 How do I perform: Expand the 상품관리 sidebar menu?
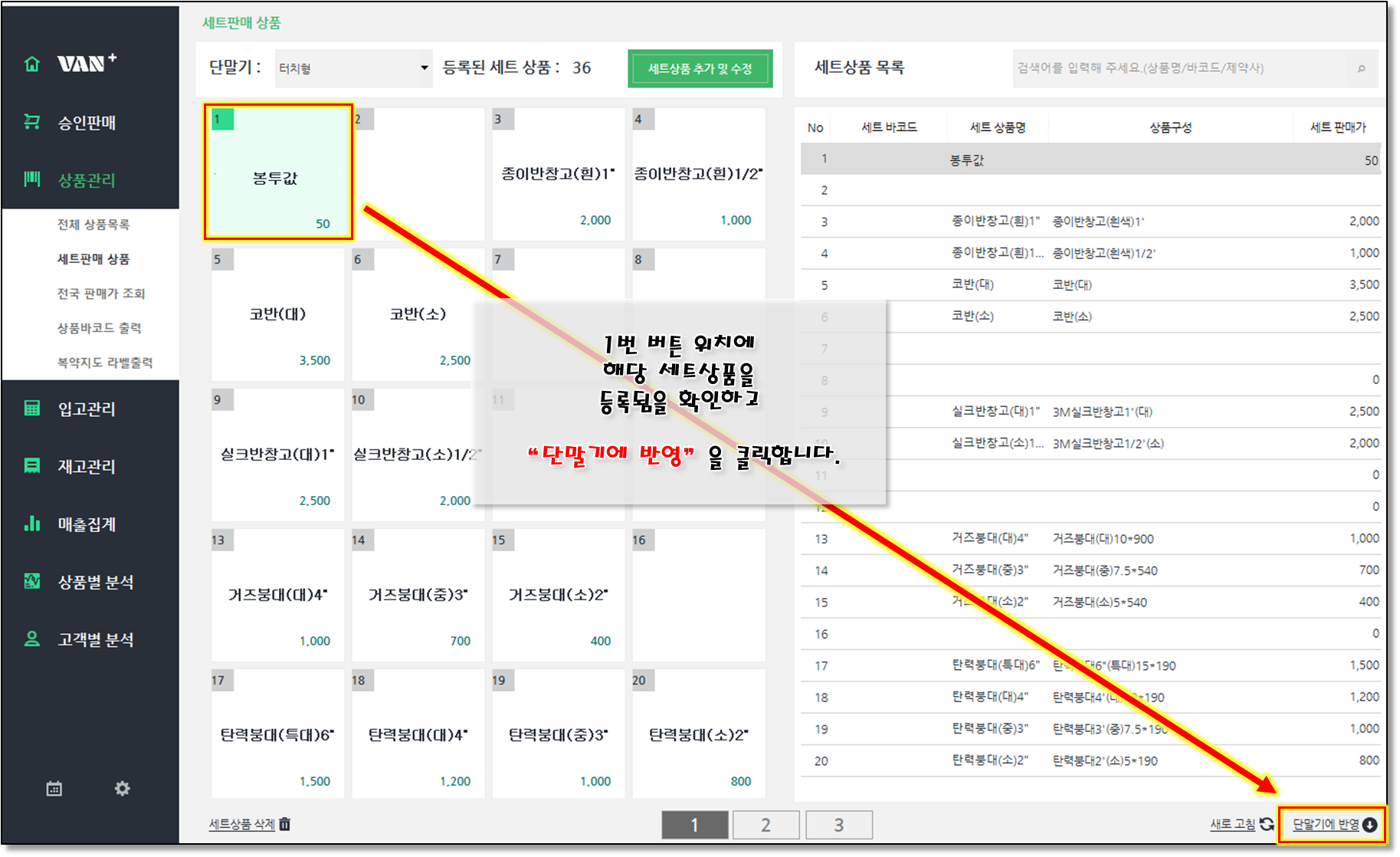[x=87, y=180]
